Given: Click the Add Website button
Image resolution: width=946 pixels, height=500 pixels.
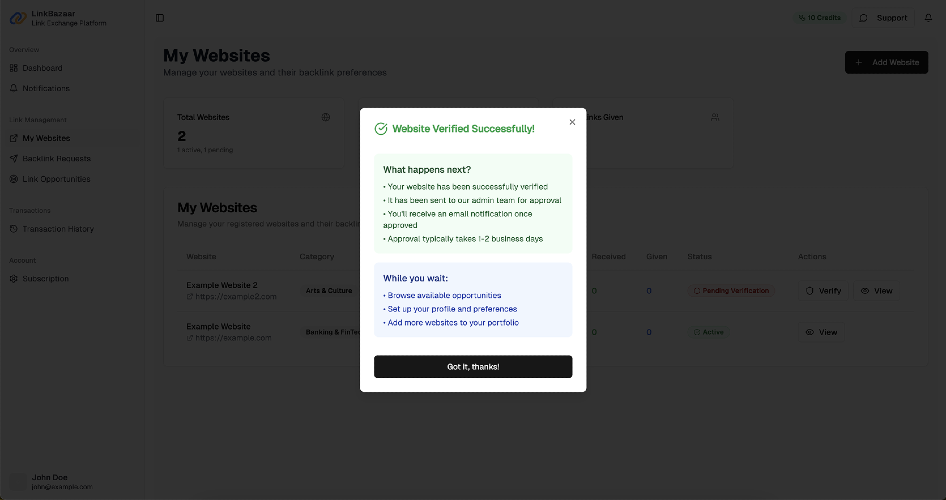Looking at the screenshot, I should (886, 62).
